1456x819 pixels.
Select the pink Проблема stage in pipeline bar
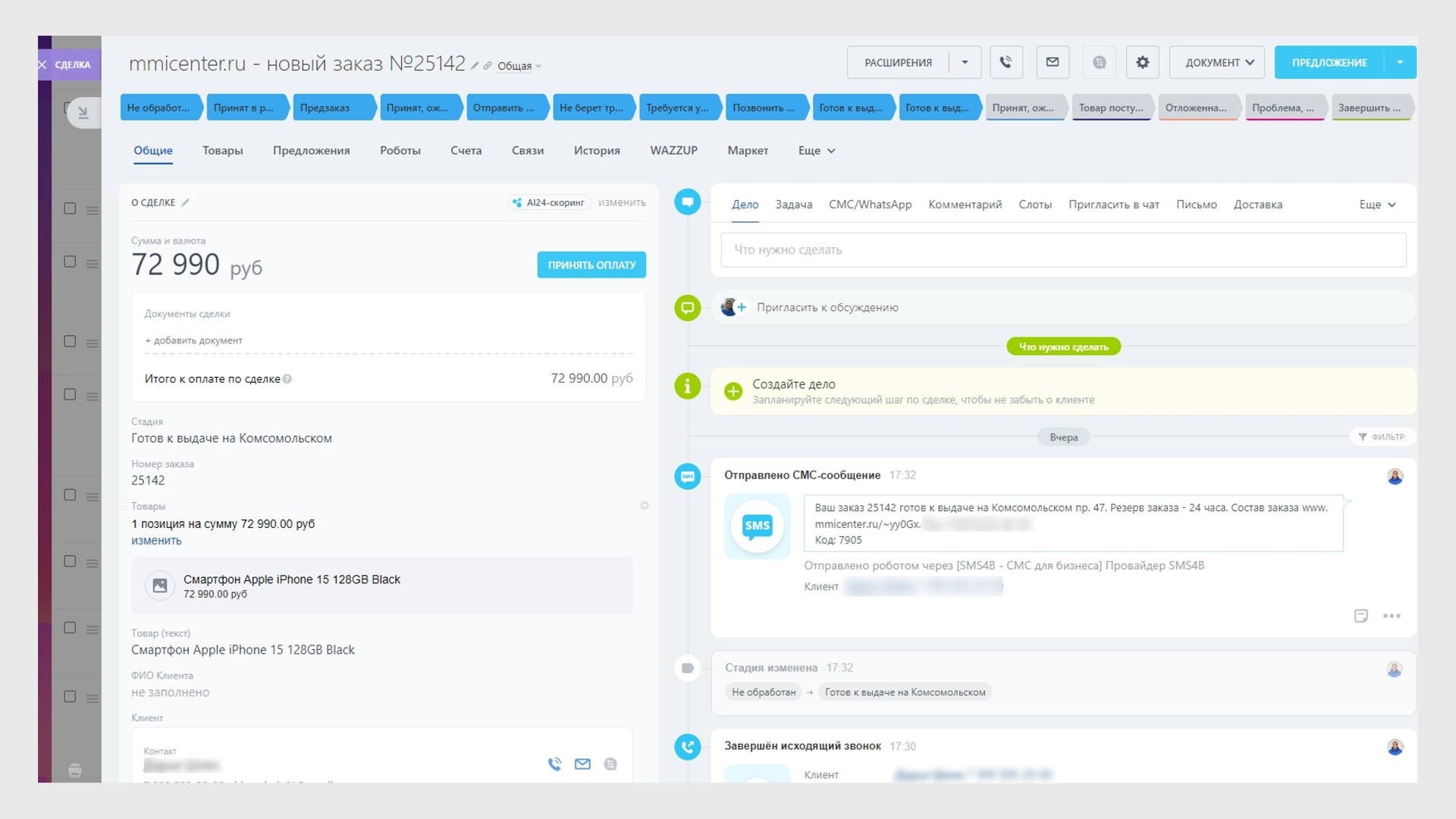pyautogui.click(x=1284, y=108)
